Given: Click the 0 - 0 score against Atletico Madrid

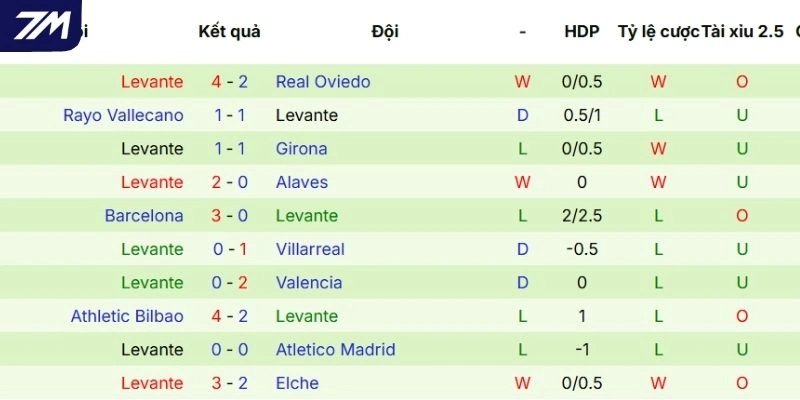Looking at the screenshot, I should coord(229,350).
